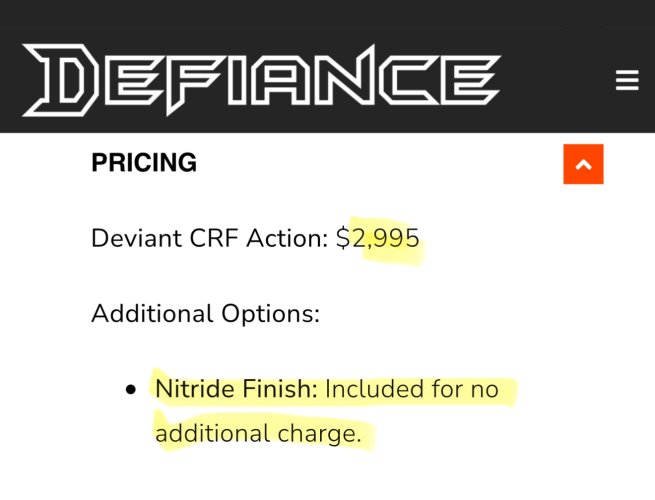Click the 'additional charge.' text line

pos(257,434)
